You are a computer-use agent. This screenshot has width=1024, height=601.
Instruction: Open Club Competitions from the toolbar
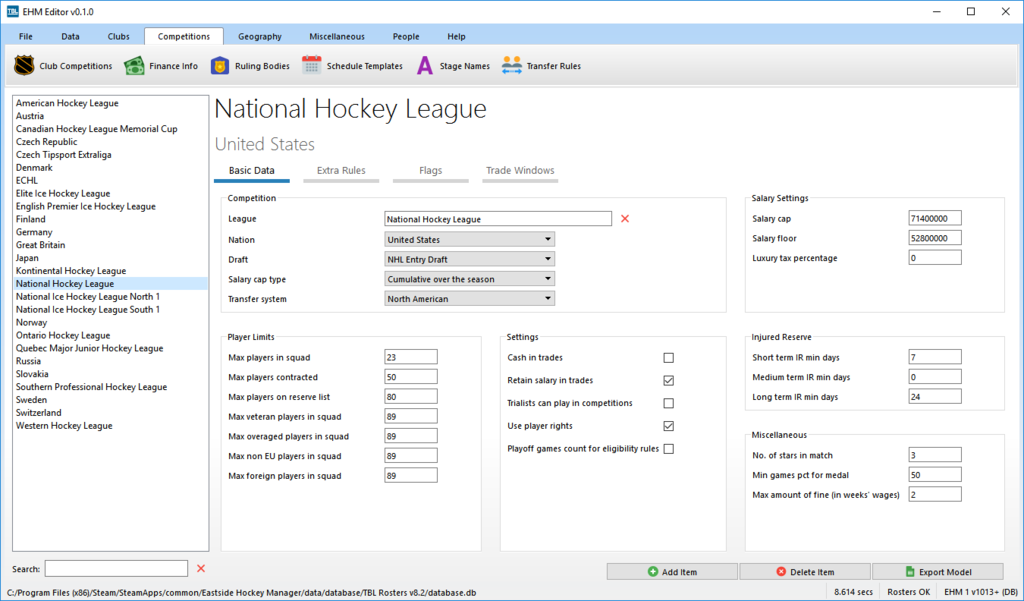[63, 66]
